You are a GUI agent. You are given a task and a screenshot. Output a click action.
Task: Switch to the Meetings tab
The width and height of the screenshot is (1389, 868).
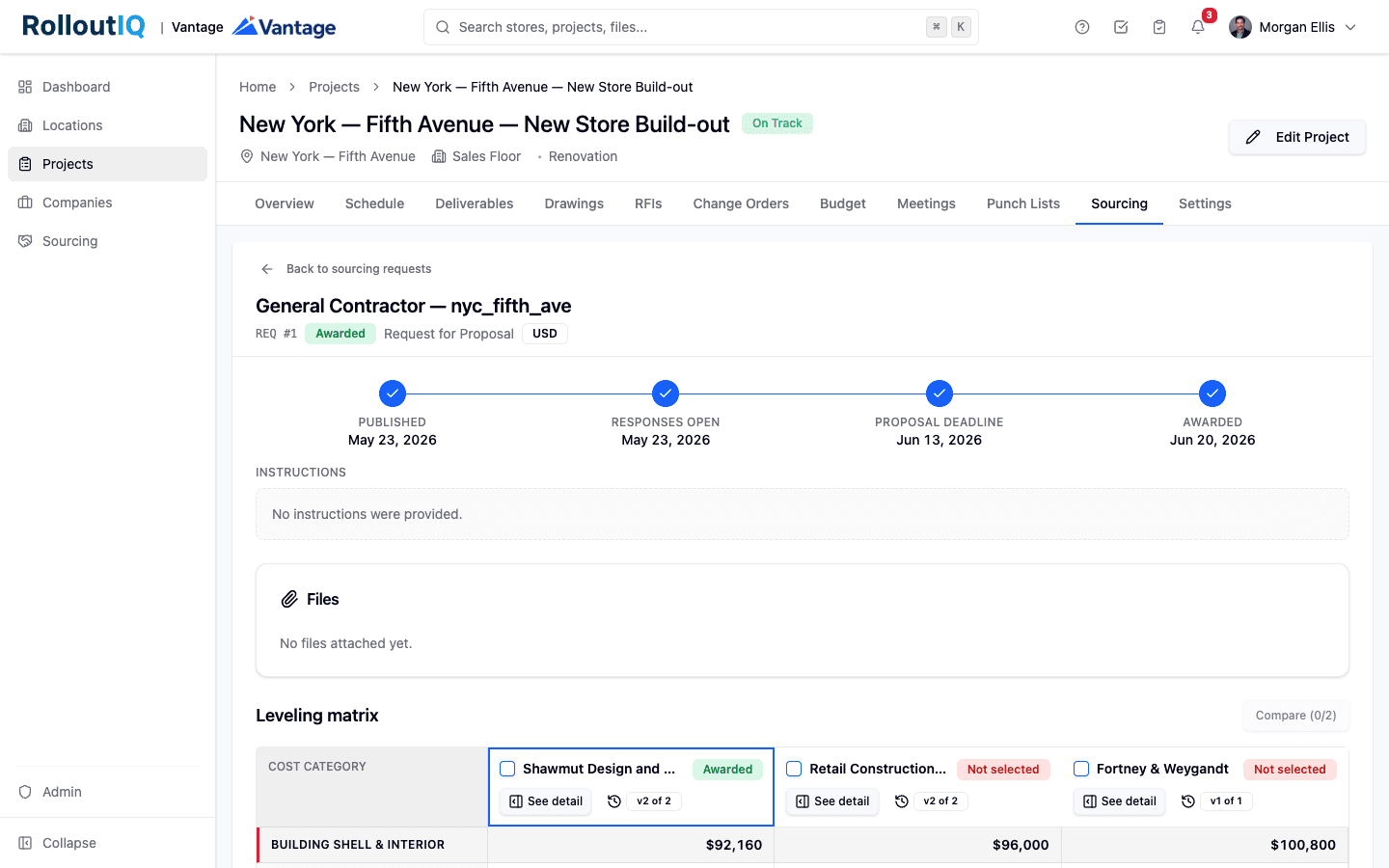pos(926,203)
